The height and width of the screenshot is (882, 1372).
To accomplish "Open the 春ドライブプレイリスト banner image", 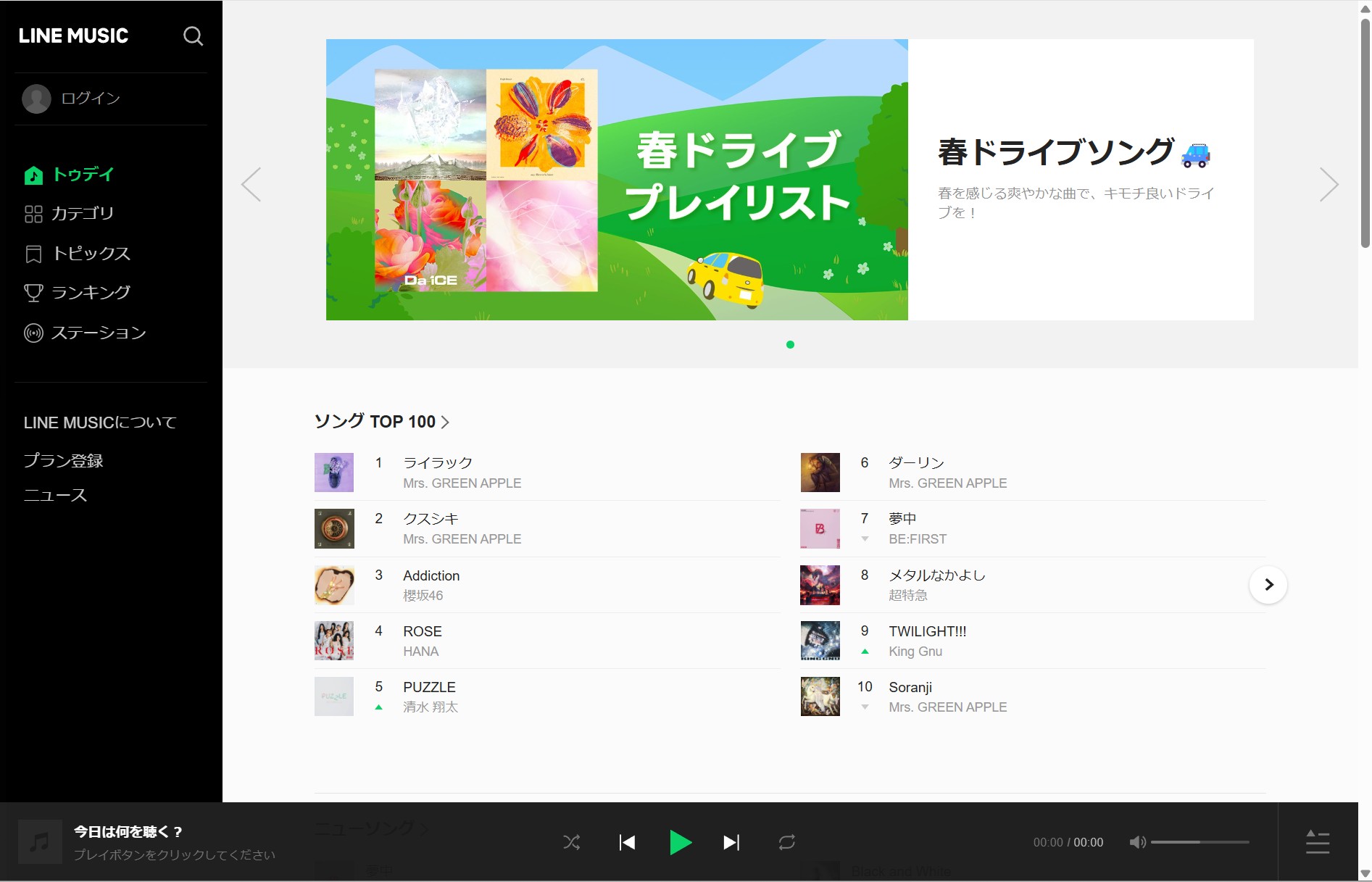I will coord(617,180).
